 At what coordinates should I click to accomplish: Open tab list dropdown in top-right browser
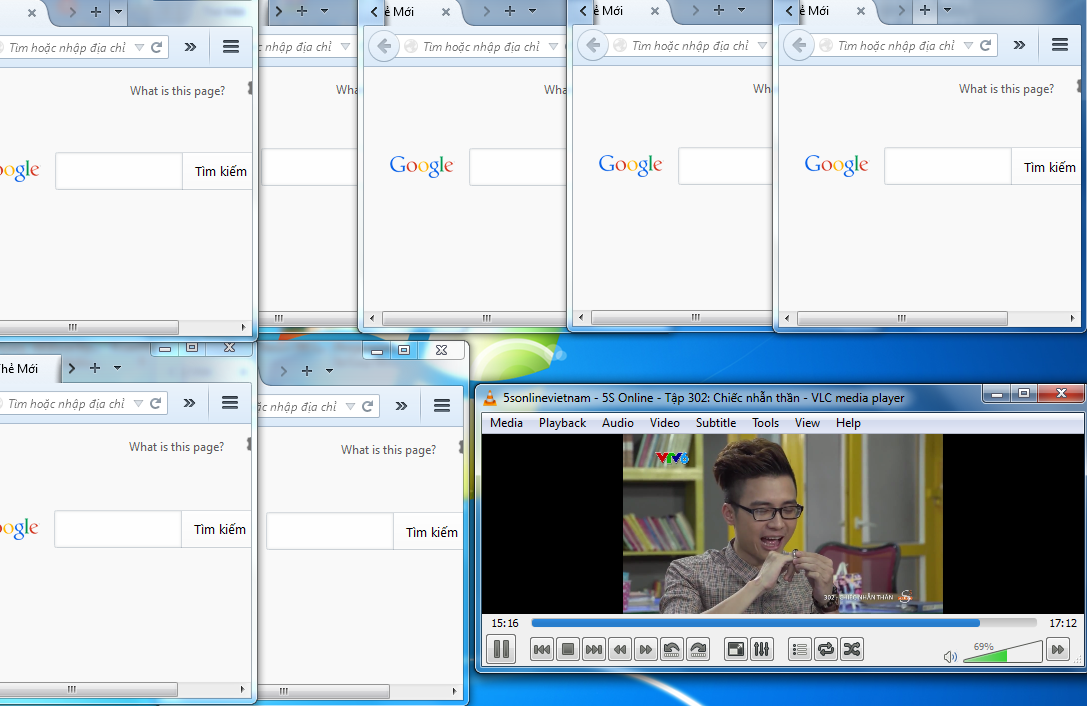[x=947, y=10]
